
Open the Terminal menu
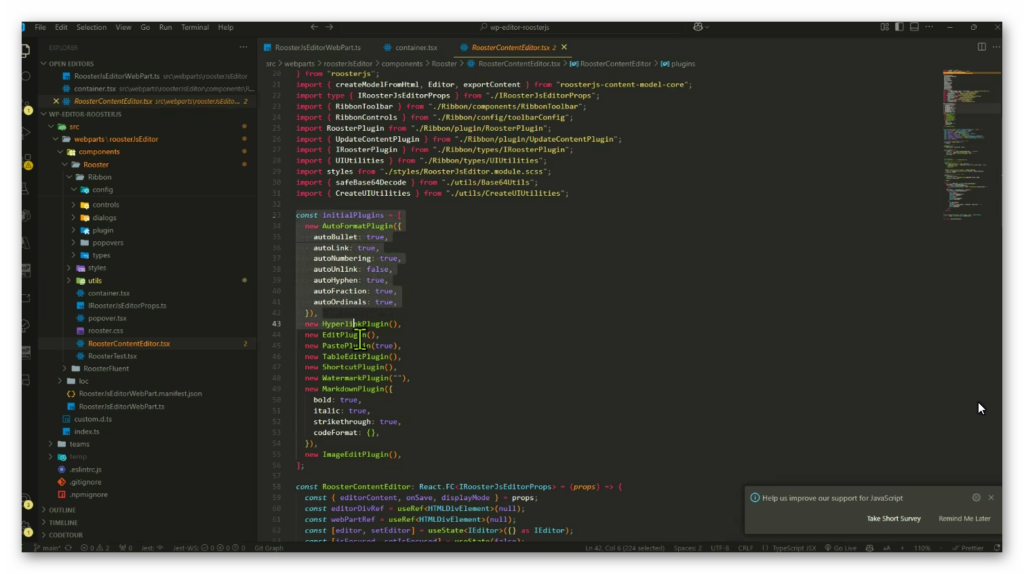(195, 27)
